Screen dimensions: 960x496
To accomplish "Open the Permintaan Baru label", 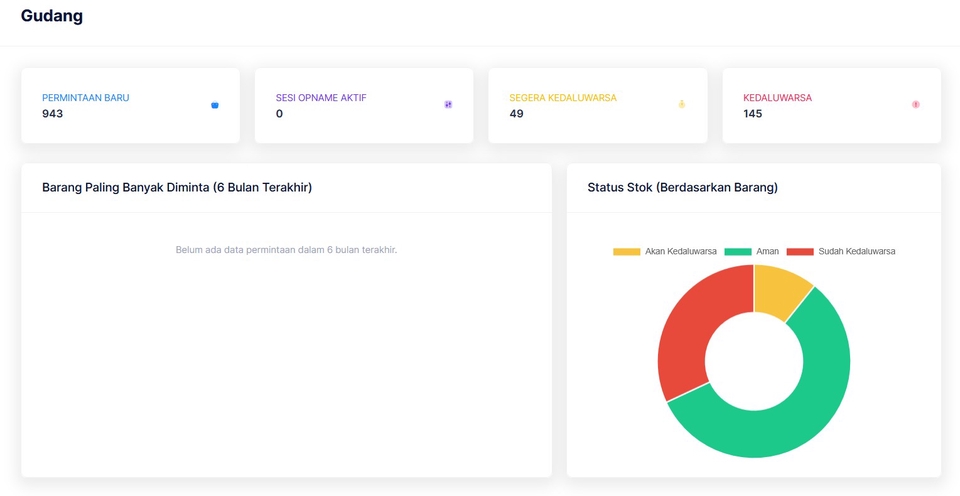I will click(85, 98).
